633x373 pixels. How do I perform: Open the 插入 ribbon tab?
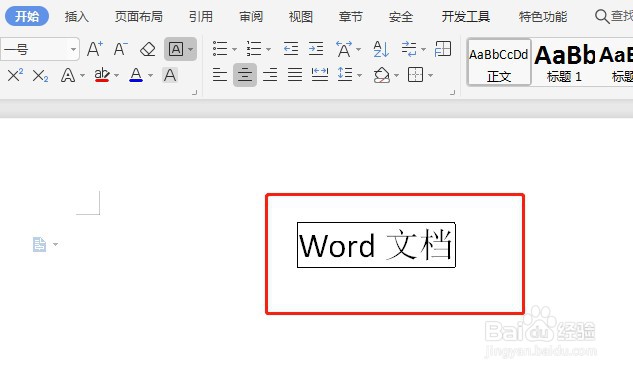click(x=76, y=17)
